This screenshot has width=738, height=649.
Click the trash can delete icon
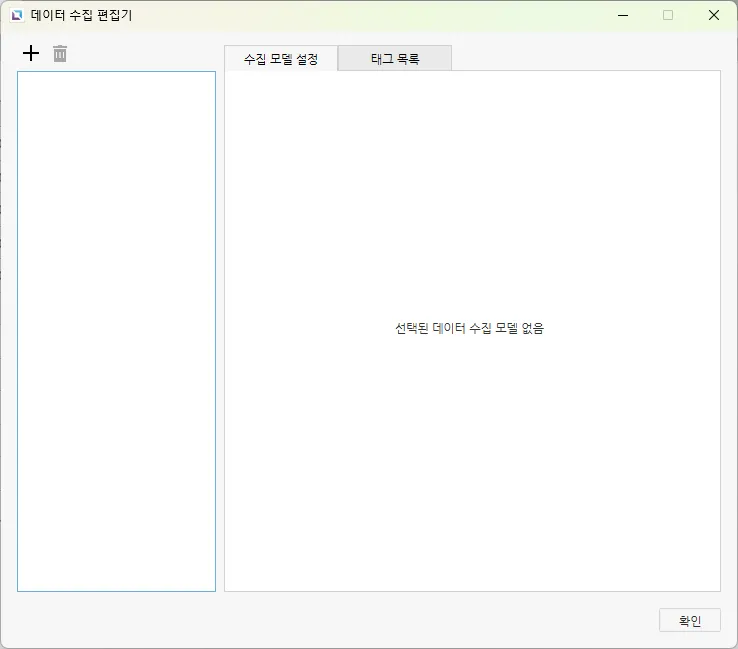point(60,53)
